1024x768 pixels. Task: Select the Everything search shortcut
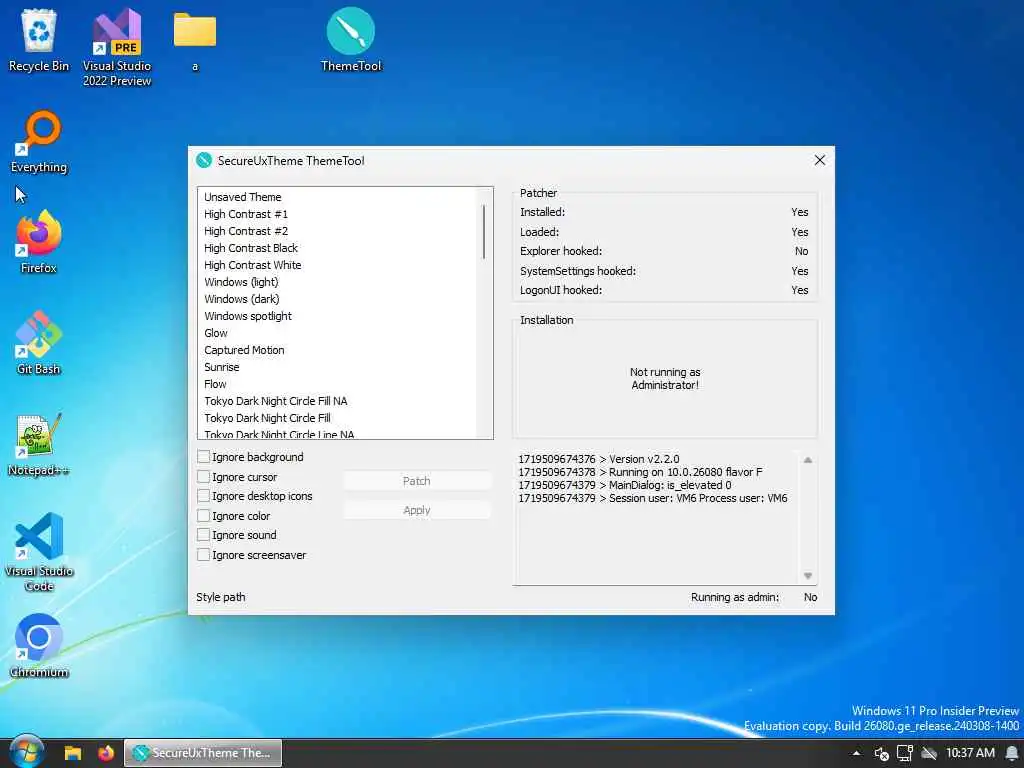[39, 142]
